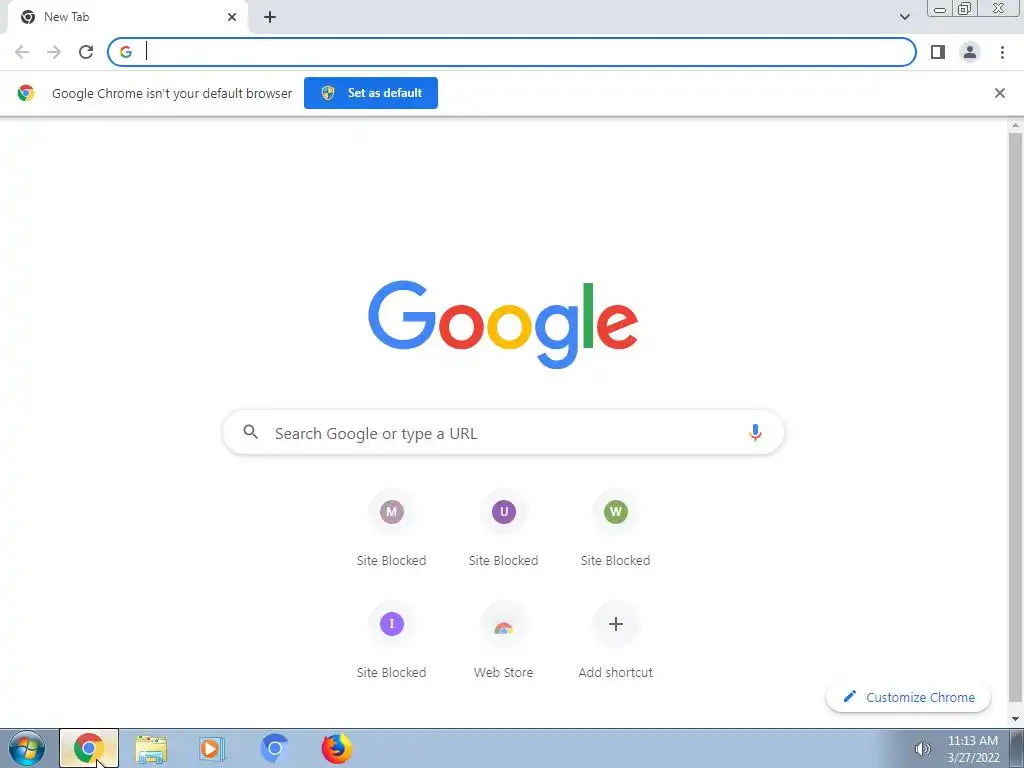Click the Google G icon in the address bar
The image size is (1024, 768).
pos(125,52)
